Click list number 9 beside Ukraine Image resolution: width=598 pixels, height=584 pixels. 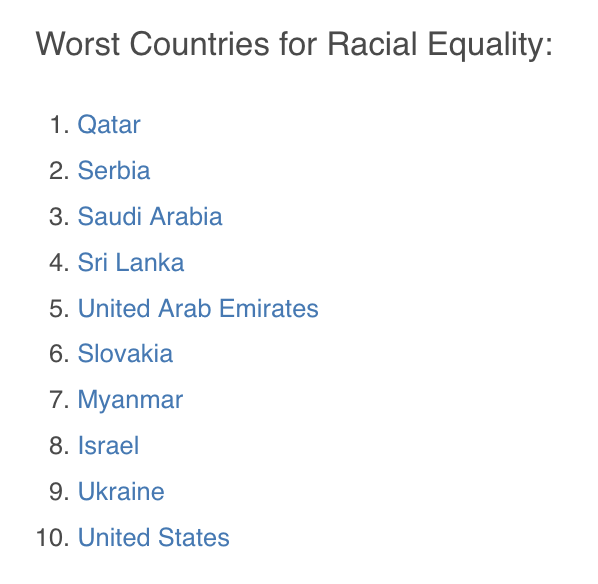[59, 491]
